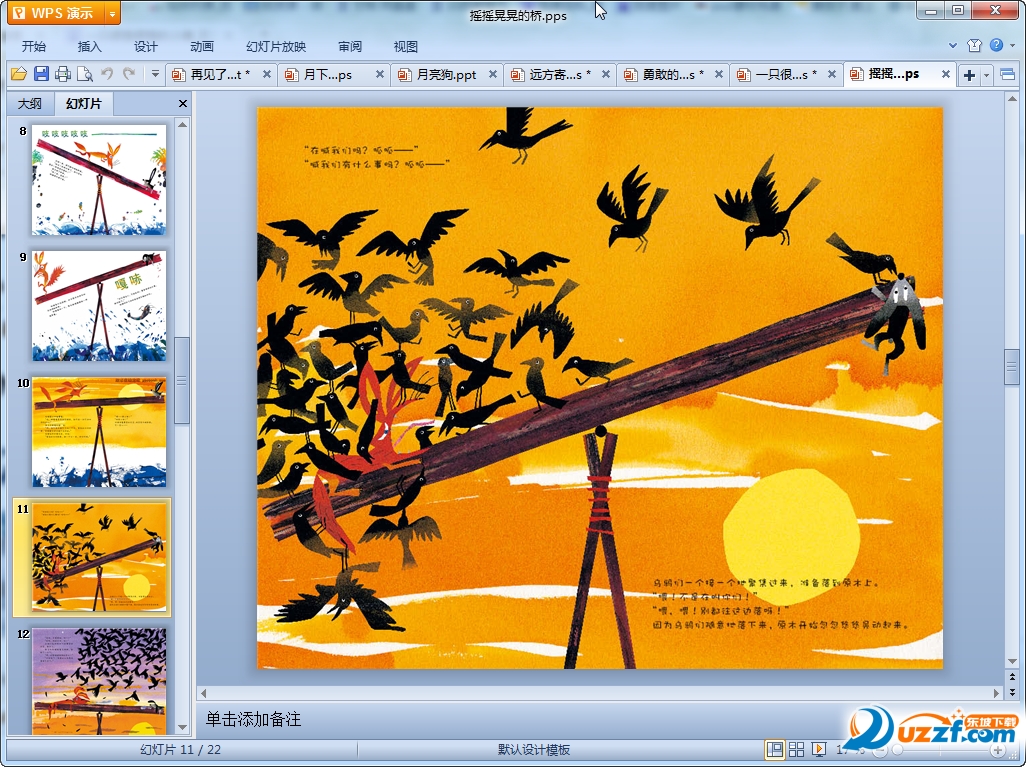The image size is (1026, 767).
Task: Open the 开始 menu tab
Action: click(33, 46)
